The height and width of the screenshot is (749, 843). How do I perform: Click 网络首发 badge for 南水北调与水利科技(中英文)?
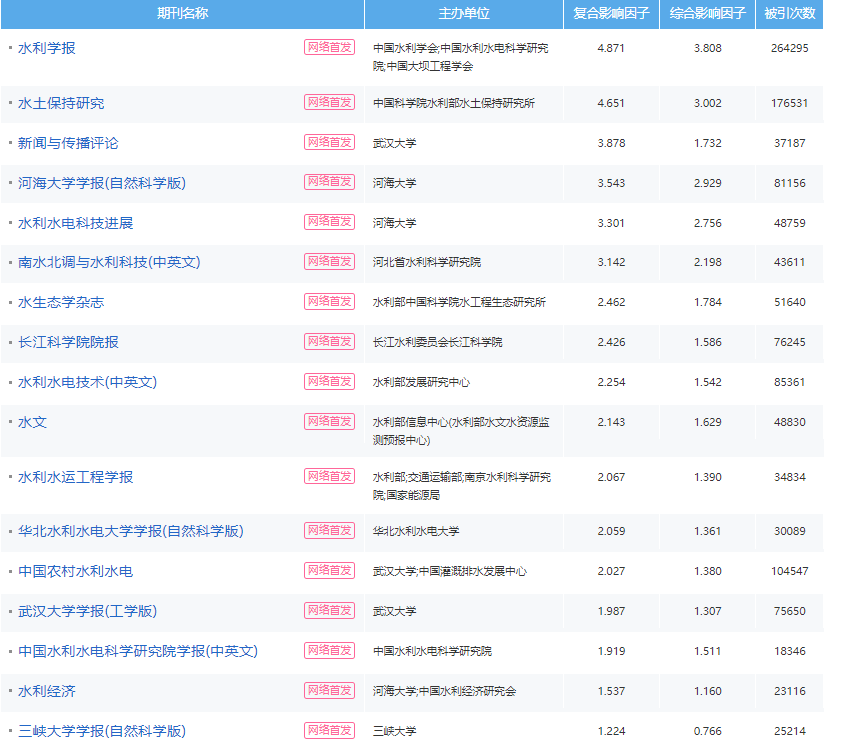(x=330, y=261)
